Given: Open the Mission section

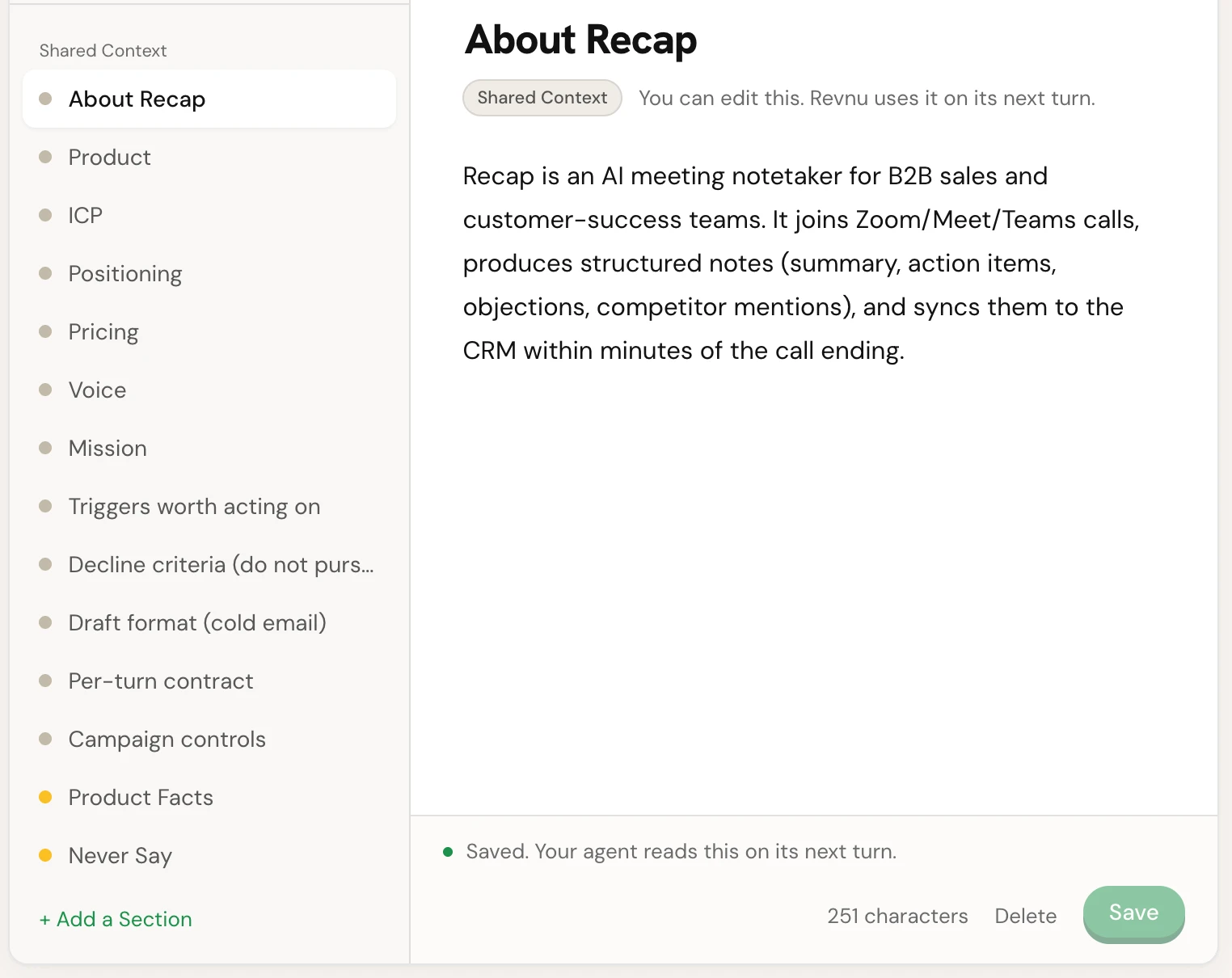Looking at the screenshot, I should 209,448.
